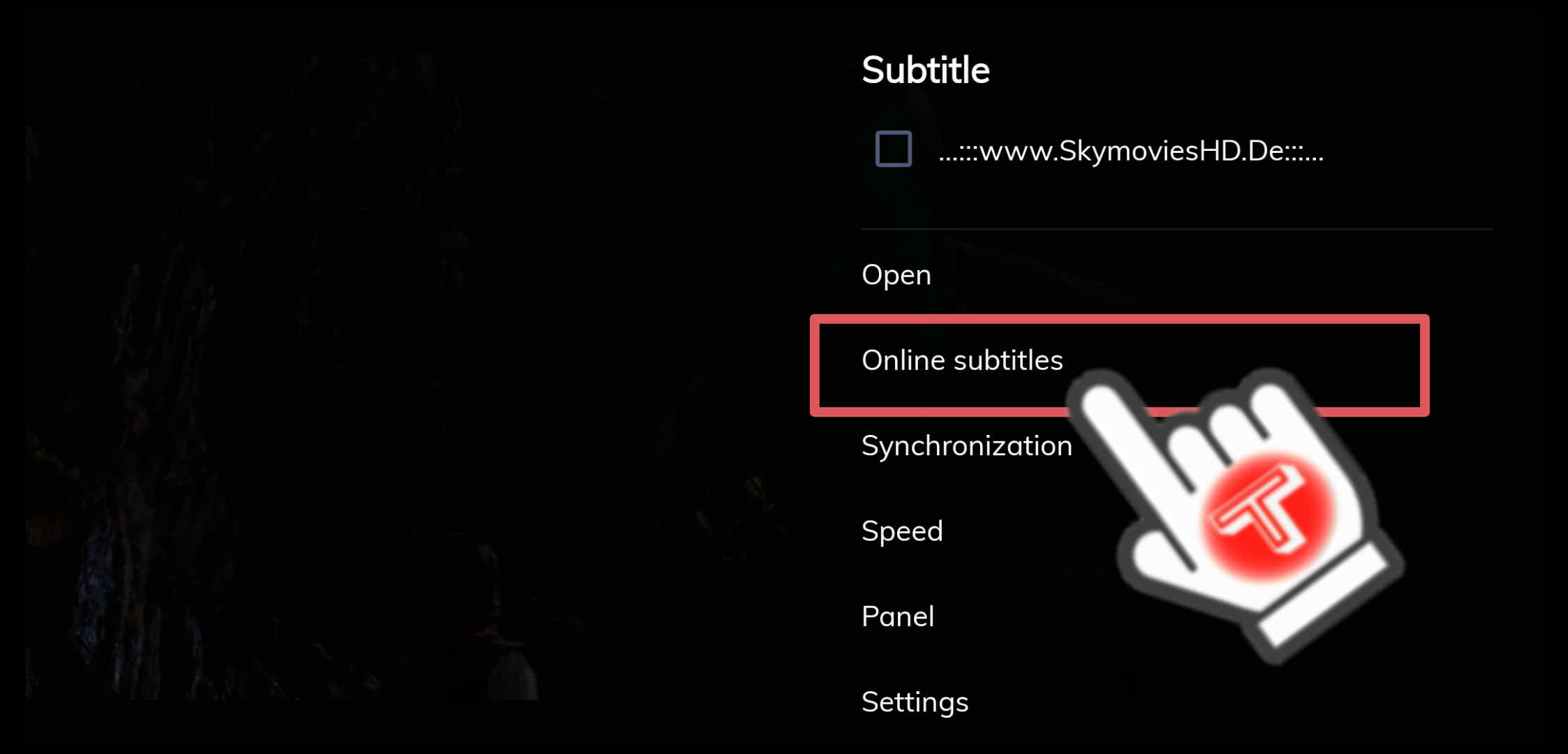Click the red highlight frame's right edge
This screenshot has height=754, width=1568.
tap(1424, 364)
